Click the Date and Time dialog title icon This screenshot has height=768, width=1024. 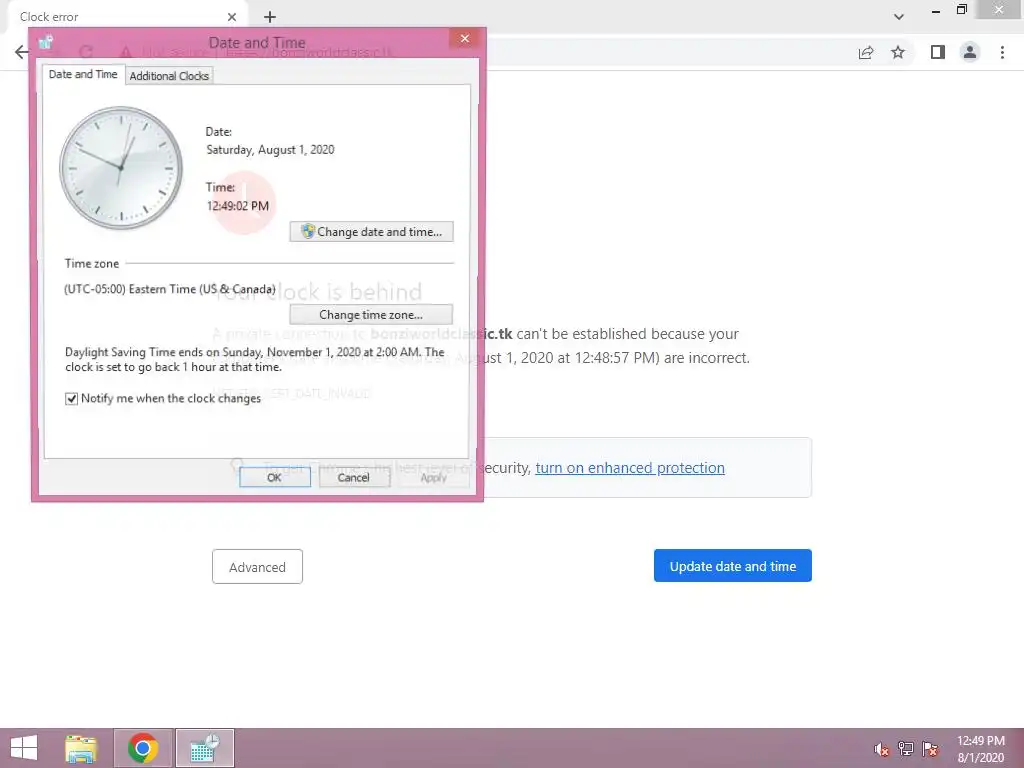coord(45,43)
